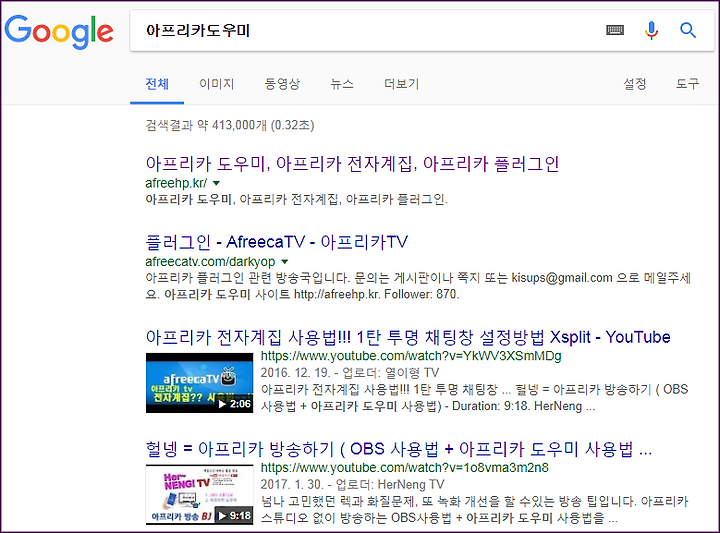This screenshot has width=720, height=533.
Task: Click the blue magnifier search button
Action: coord(688,30)
